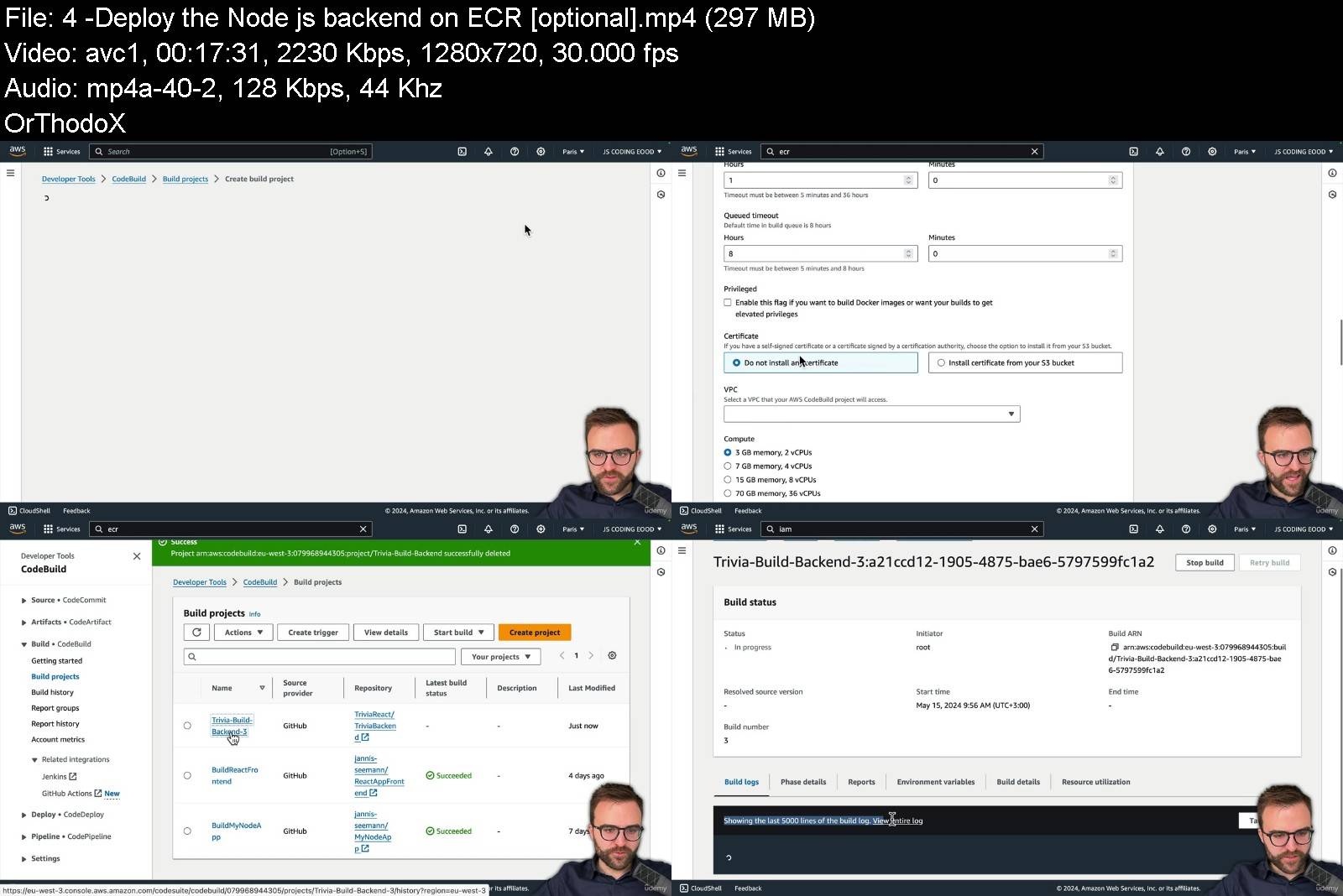The height and width of the screenshot is (896, 1343).
Task: Click AWS logo in the top-right form frame
Action: coord(689,151)
